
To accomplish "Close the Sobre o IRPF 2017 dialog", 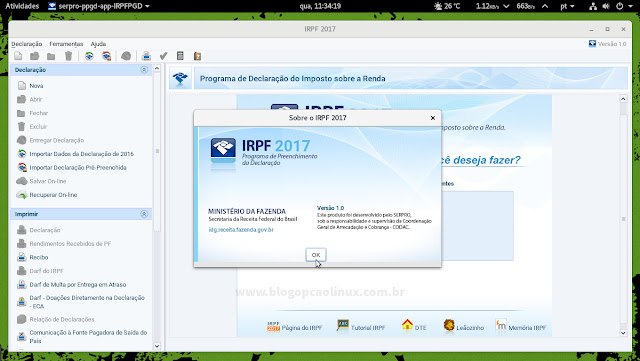I will (x=433, y=118).
